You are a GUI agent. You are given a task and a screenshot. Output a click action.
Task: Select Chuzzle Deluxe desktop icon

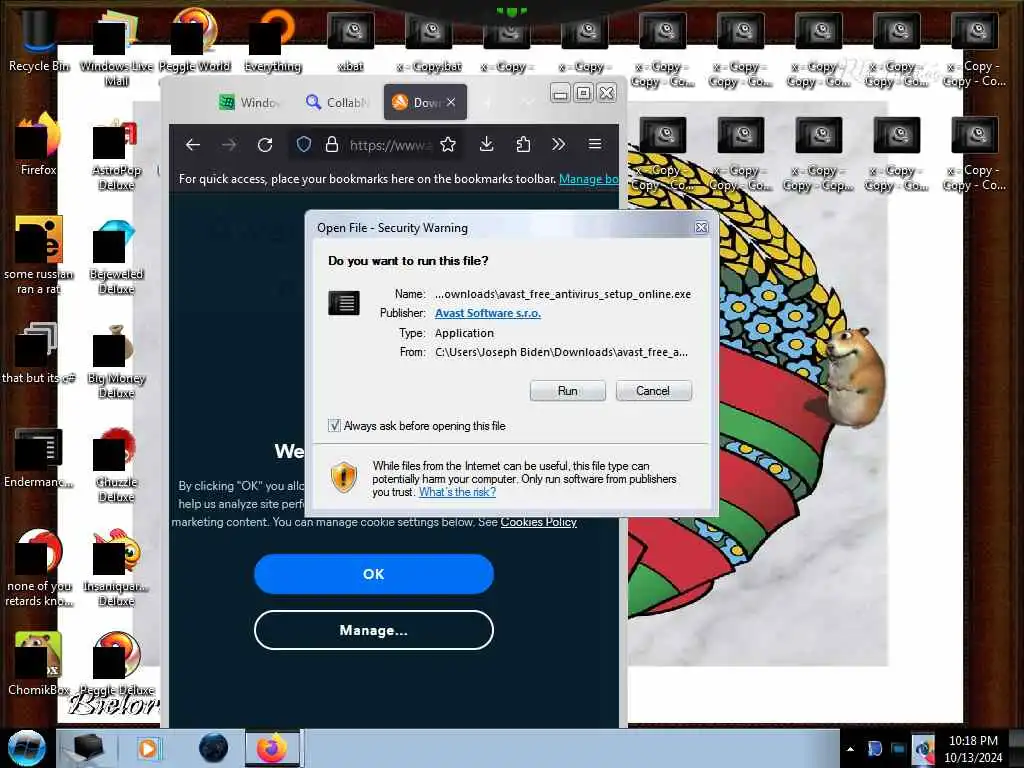116,465
